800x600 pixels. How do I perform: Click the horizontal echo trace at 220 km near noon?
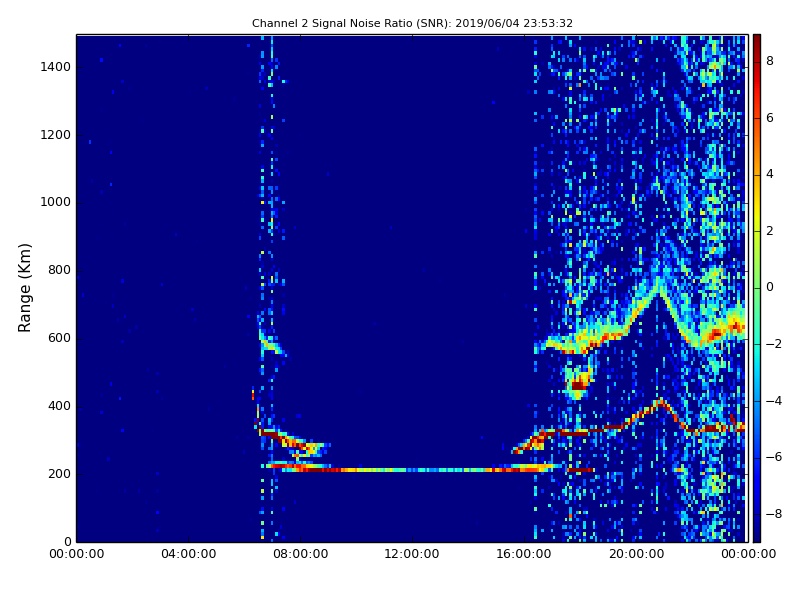tap(412, 469)
